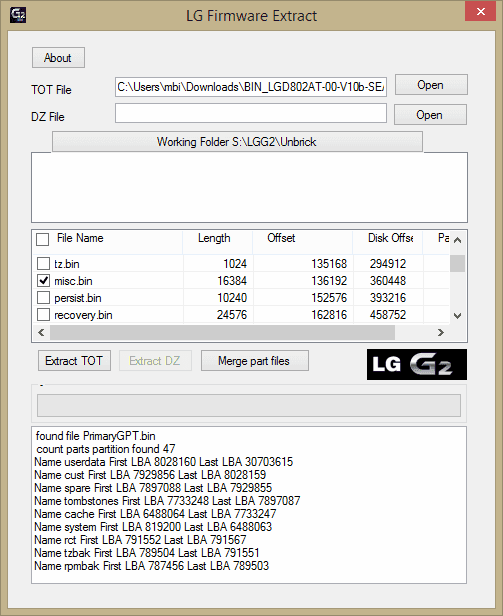The width and height of the screenshot is (503, 616).
Task: Focus the empty DZ File field
Action: point(251,113)
